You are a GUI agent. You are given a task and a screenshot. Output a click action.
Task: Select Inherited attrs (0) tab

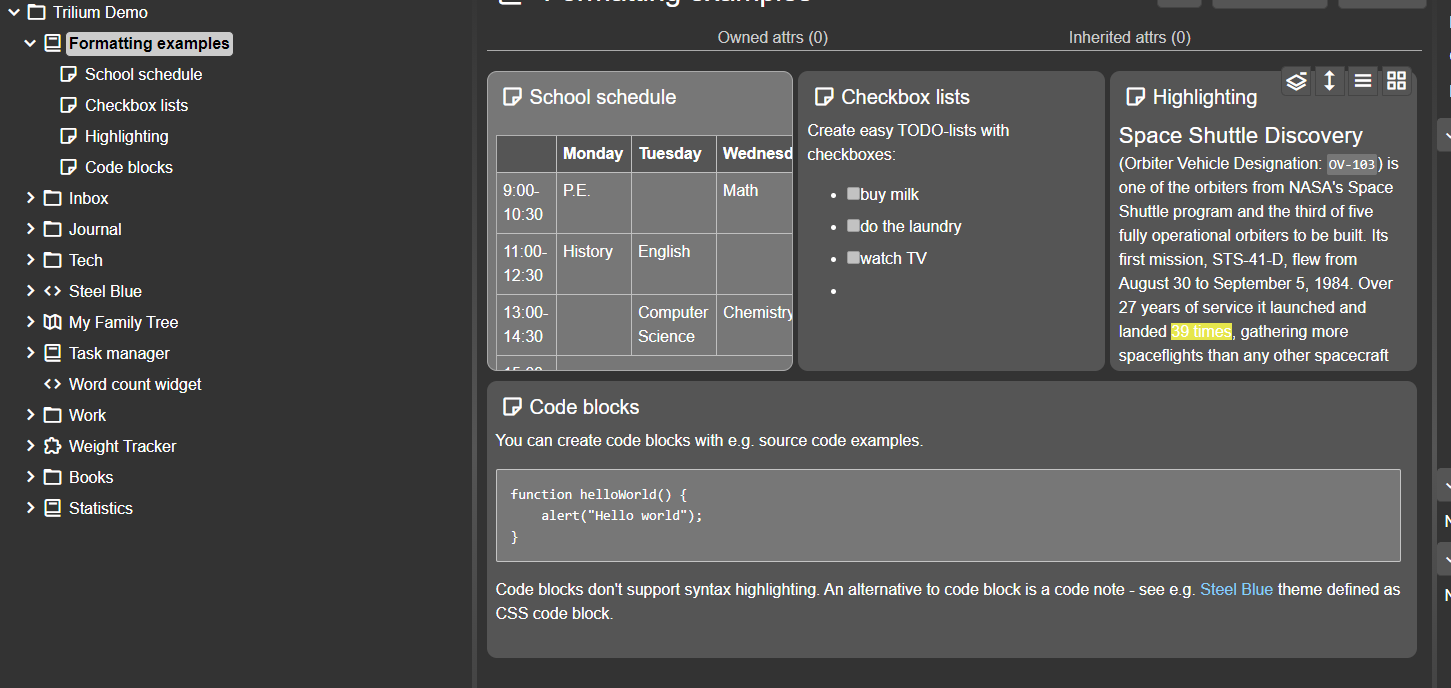pos(1129,38)
